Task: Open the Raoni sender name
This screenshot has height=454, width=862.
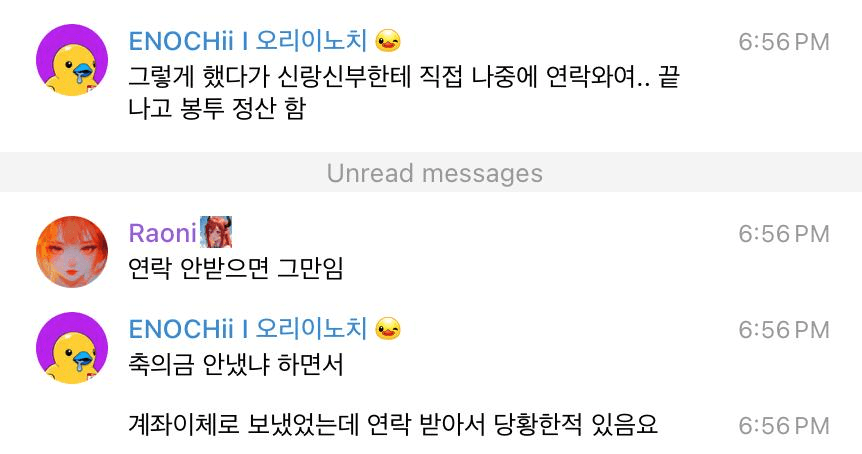Action: pos(163,233)
